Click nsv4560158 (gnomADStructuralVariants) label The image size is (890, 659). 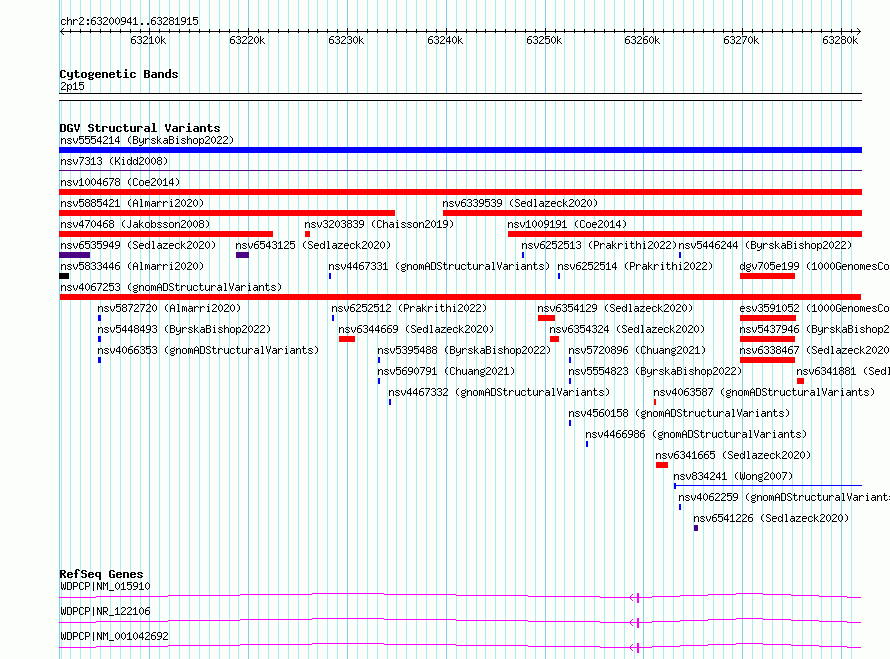click(679, 413)
